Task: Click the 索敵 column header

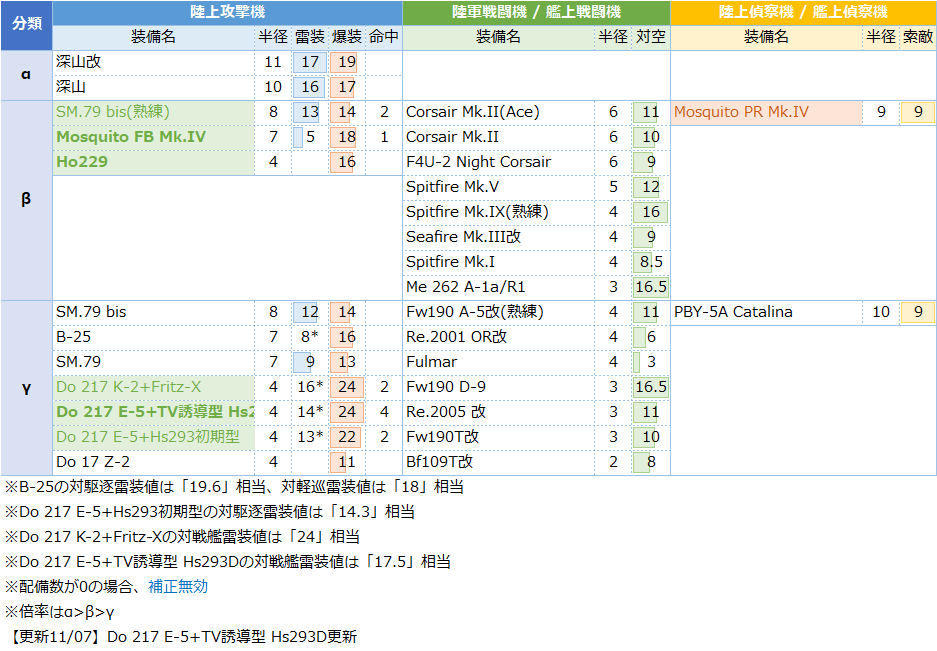Action: 917,37
